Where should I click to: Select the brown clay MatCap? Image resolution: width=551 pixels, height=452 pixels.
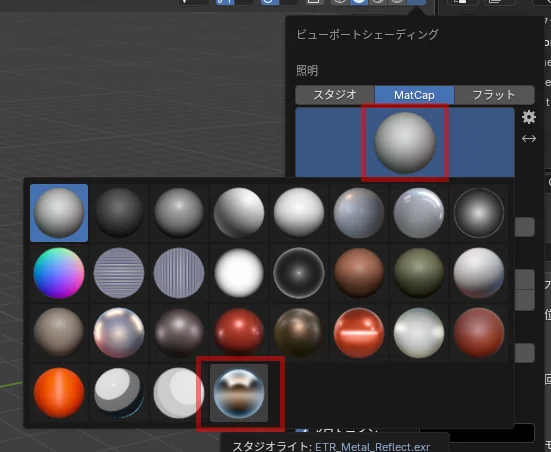[x=359, y=273]
